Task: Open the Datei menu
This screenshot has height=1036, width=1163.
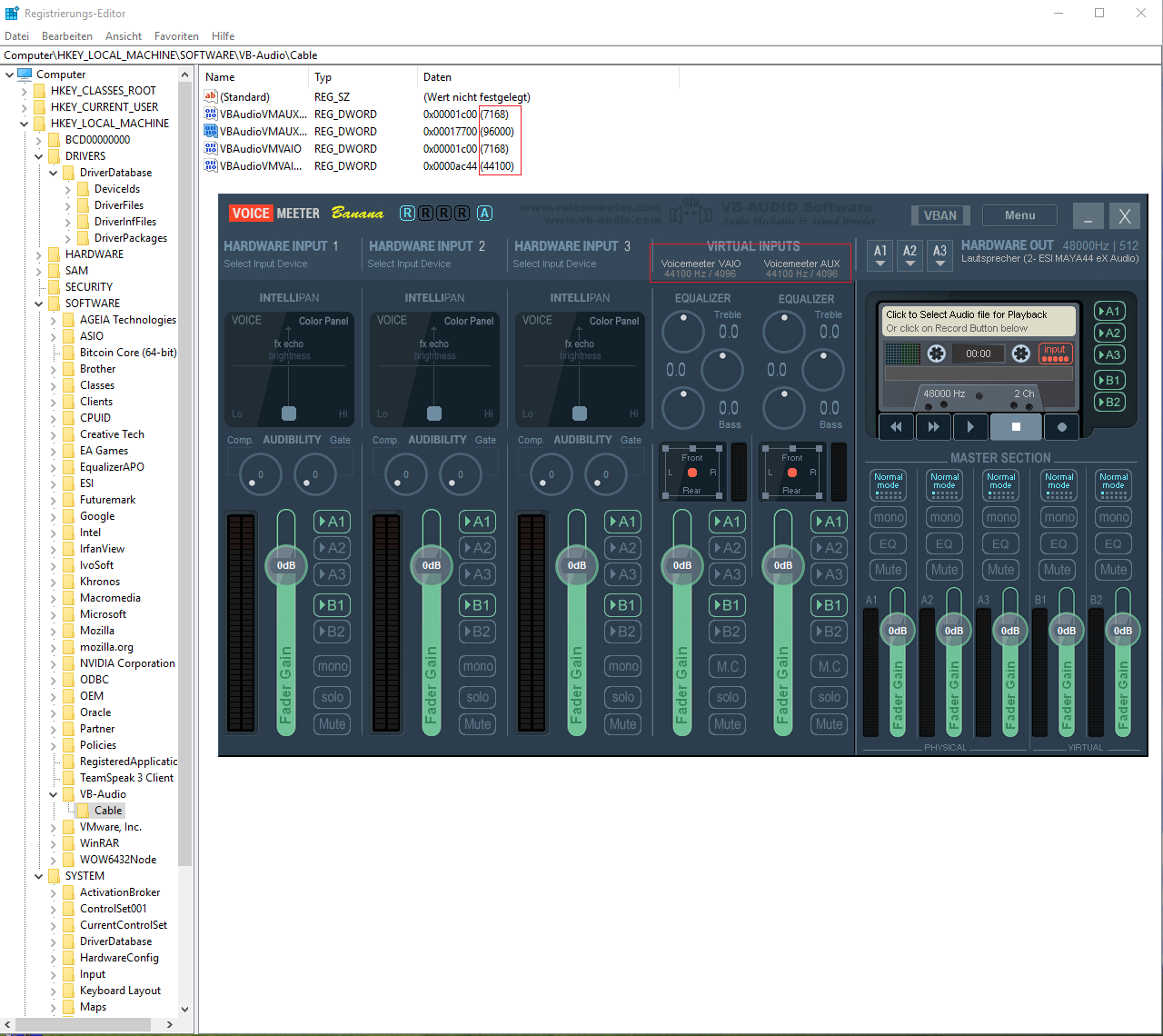Action: (x=17, y=36)
